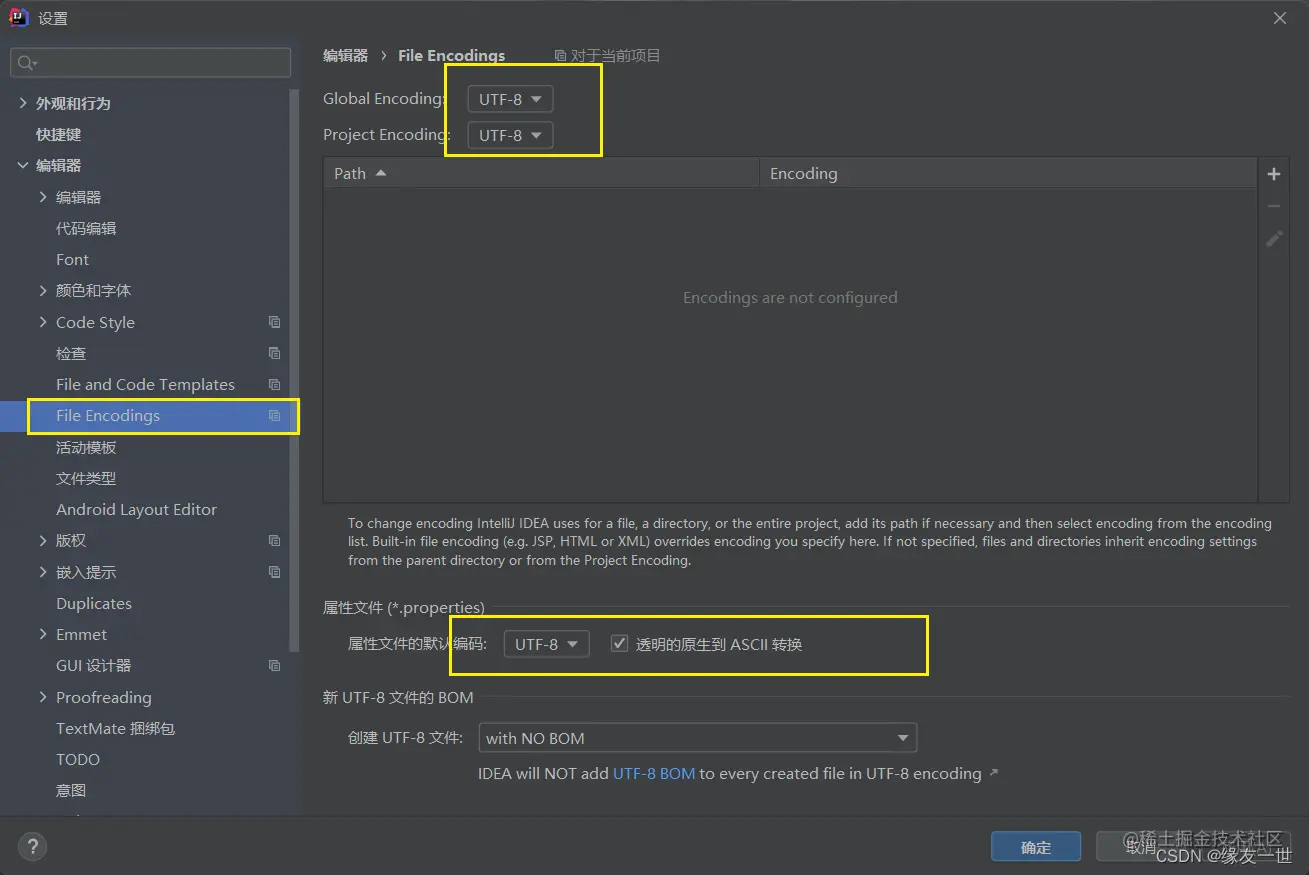Open the Project Encoding dropdown

[x=510, y=135]
